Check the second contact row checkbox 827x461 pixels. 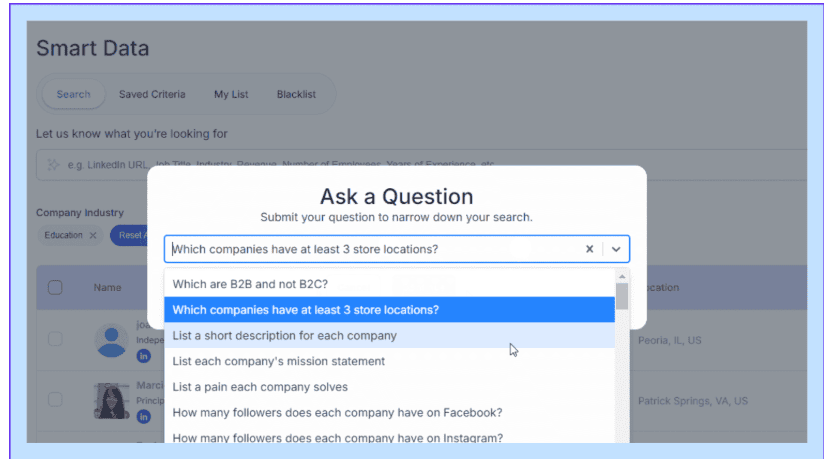[x=55, y=399]
